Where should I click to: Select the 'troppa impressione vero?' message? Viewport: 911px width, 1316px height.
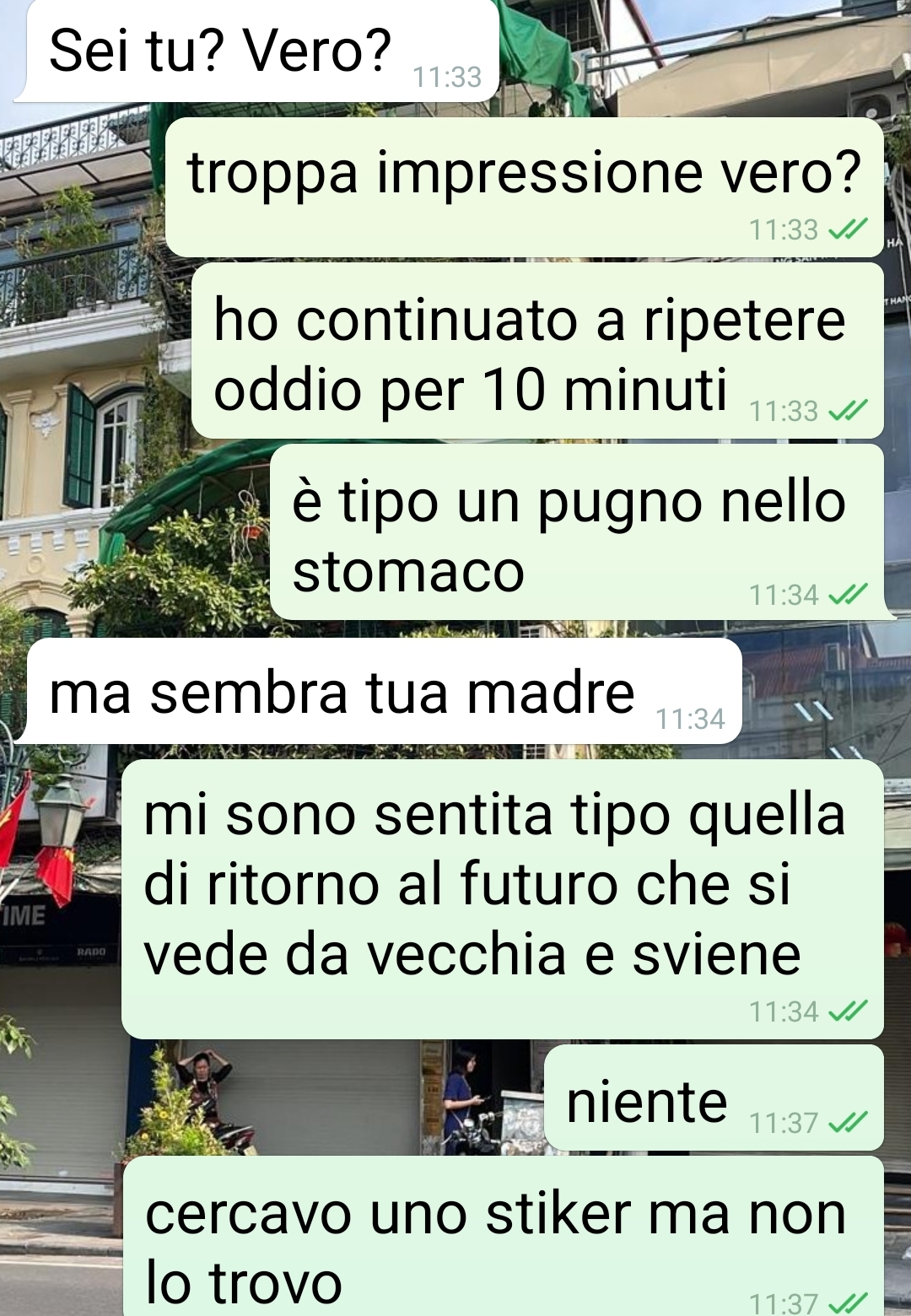(x=525, y=187)
